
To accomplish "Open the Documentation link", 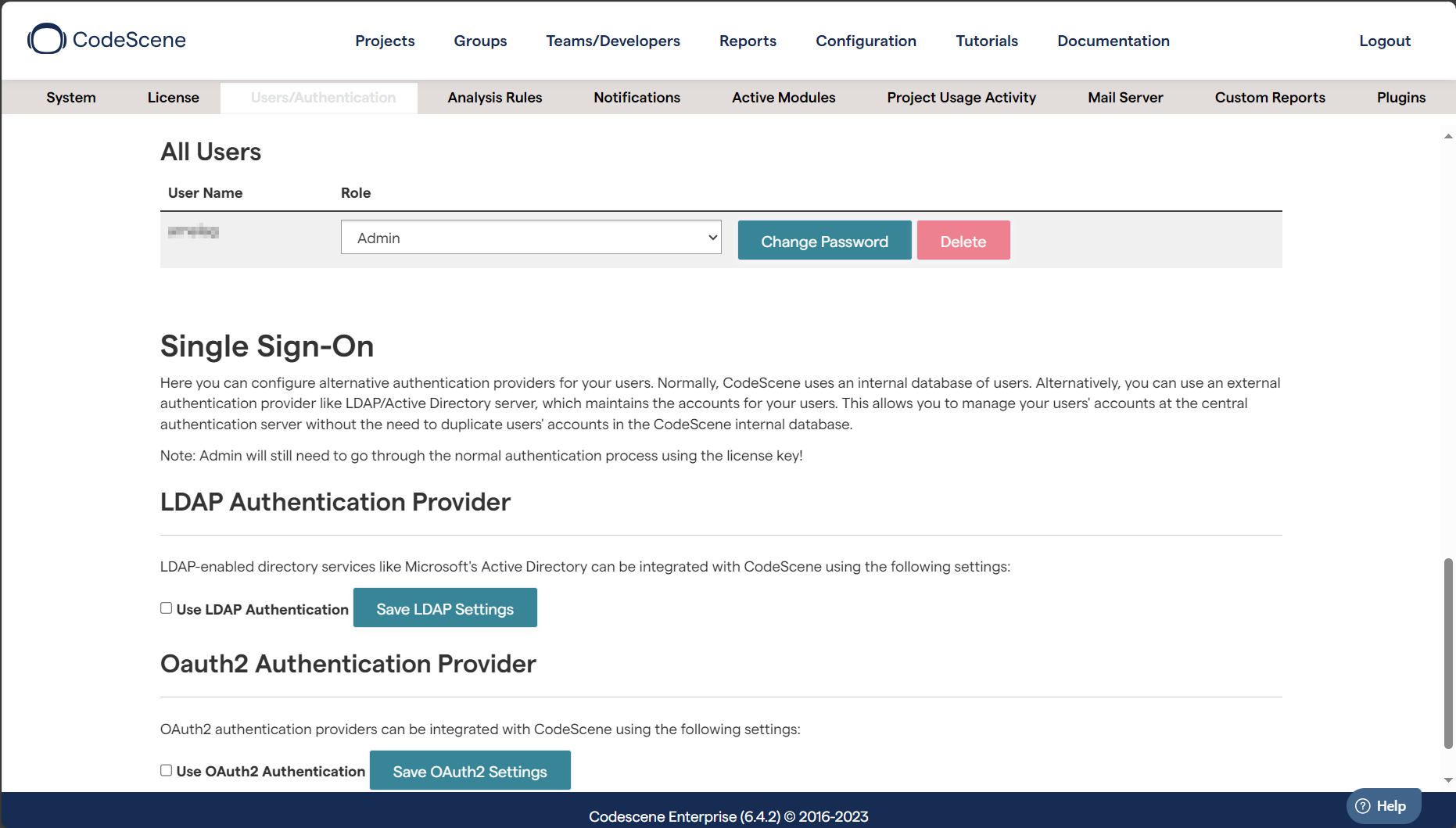I will (x=1114, y=41).
